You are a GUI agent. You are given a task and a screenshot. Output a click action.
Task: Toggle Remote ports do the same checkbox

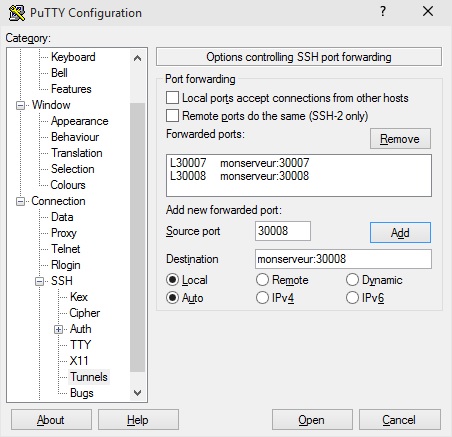172,116
